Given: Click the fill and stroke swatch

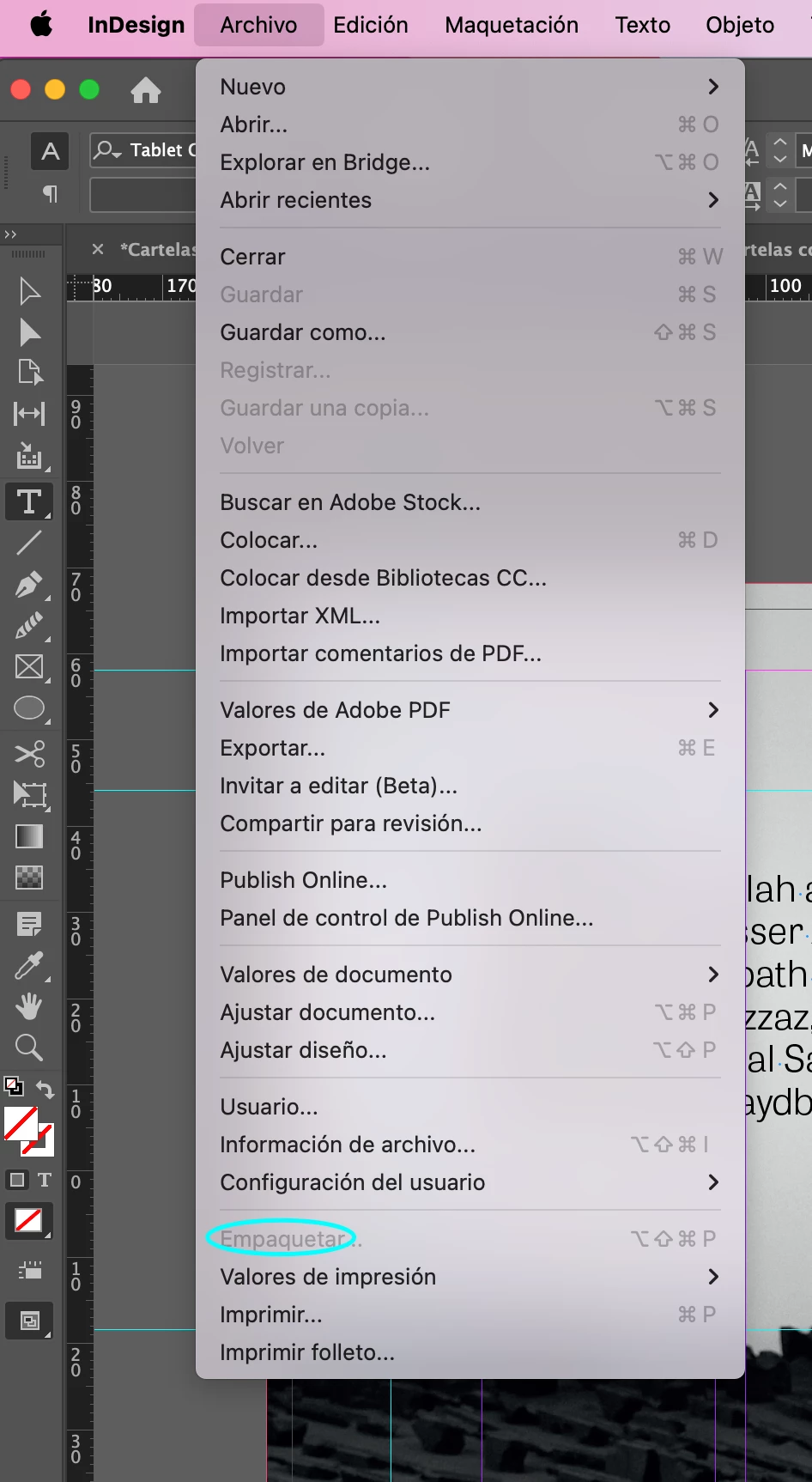Looking at the screenshot, I should tap(28, 1131).
